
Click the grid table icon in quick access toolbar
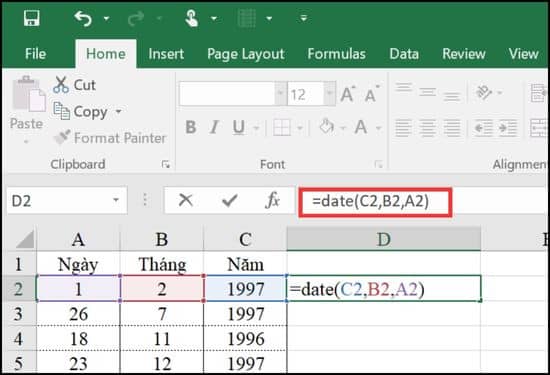pyautogui.click(x=247, y=18)
